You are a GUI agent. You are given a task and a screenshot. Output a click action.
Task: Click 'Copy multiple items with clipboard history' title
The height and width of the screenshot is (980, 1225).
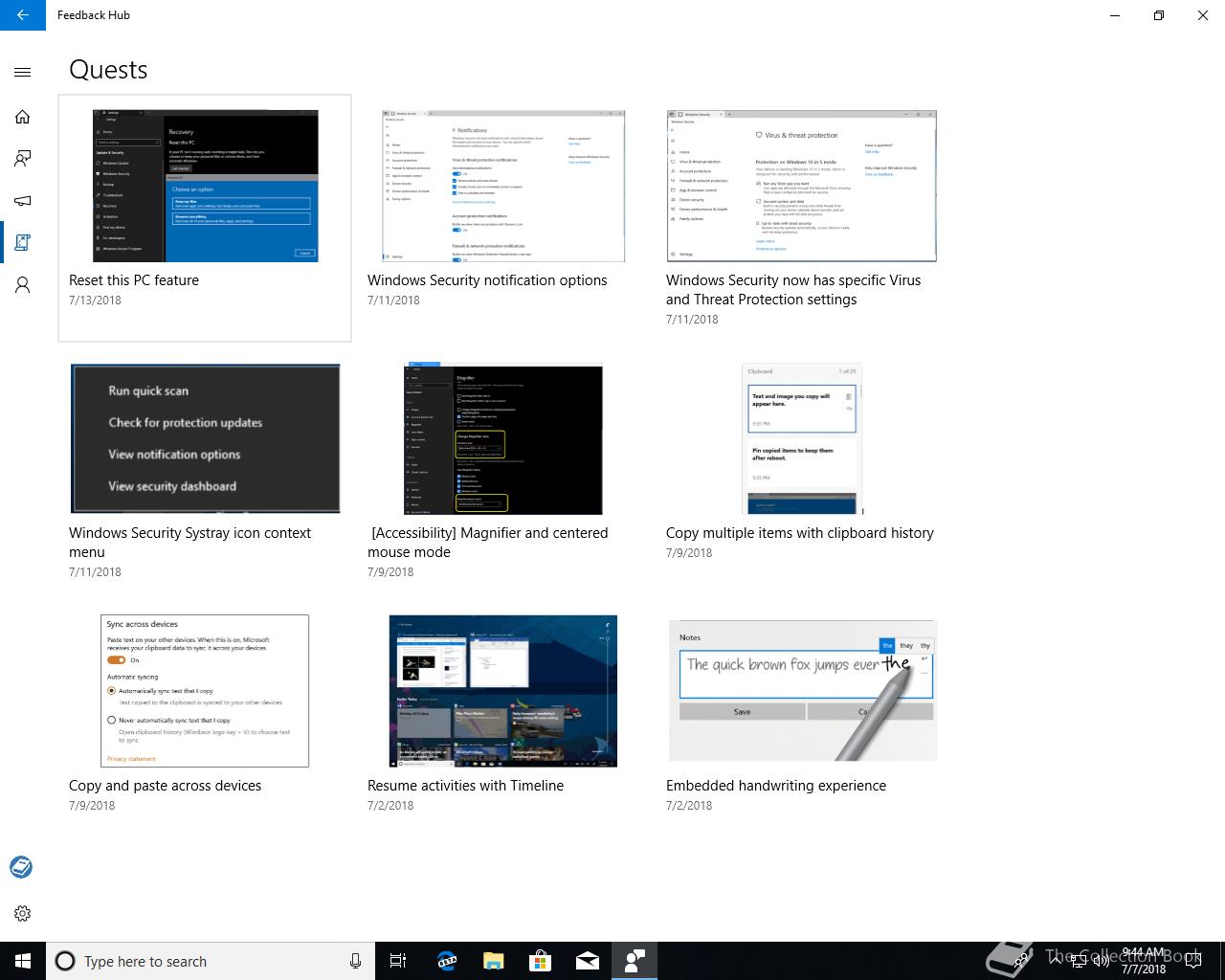pyautogui.click(x=800, y=533)
